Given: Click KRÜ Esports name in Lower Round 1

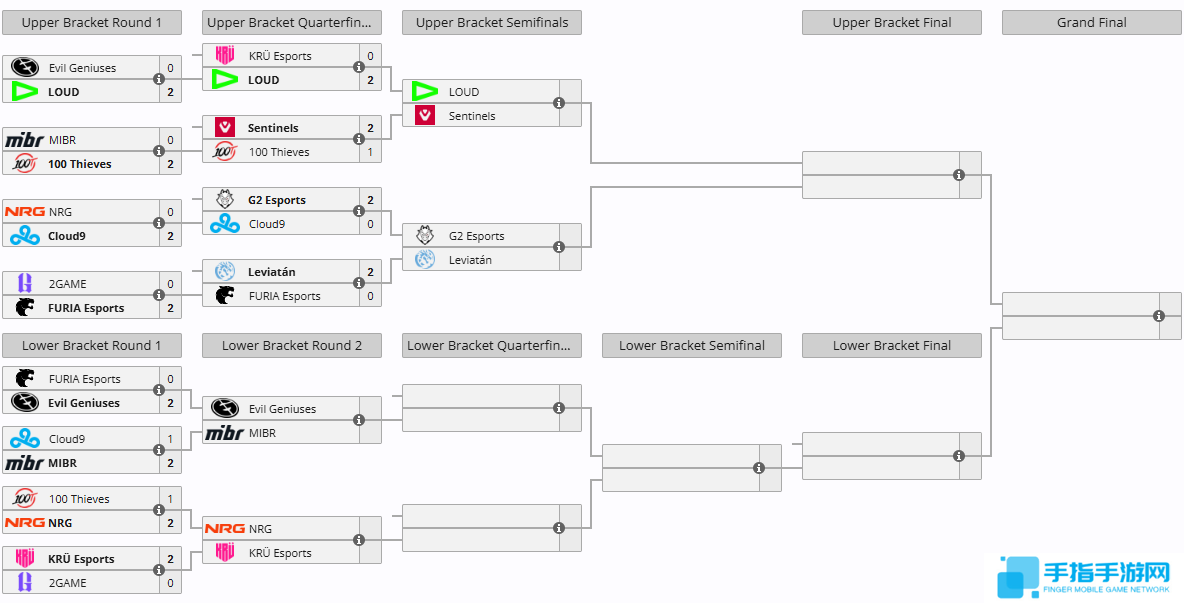Looking at the screenshot, I should coord(81,559).
